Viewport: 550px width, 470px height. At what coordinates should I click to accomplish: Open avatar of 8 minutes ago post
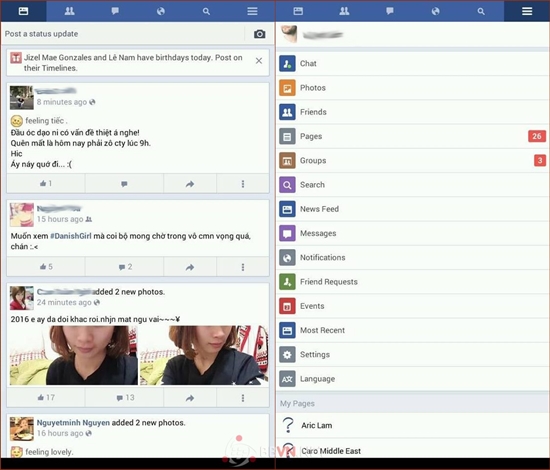coord(22,98)
